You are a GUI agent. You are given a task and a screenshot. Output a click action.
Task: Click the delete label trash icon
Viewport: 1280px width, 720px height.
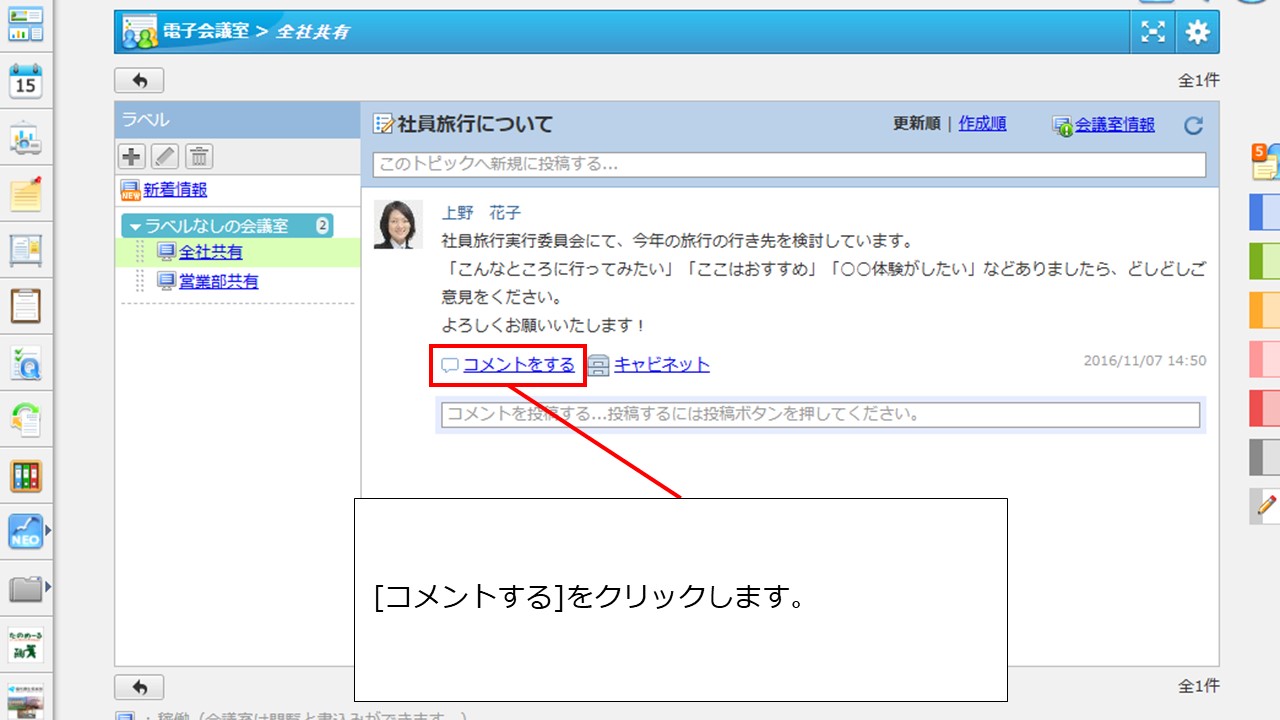coord(200,156)
